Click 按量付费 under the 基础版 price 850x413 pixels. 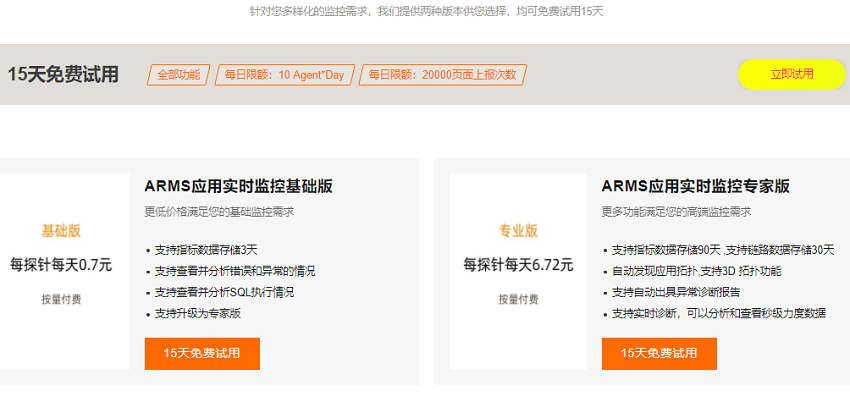point(61,299)
